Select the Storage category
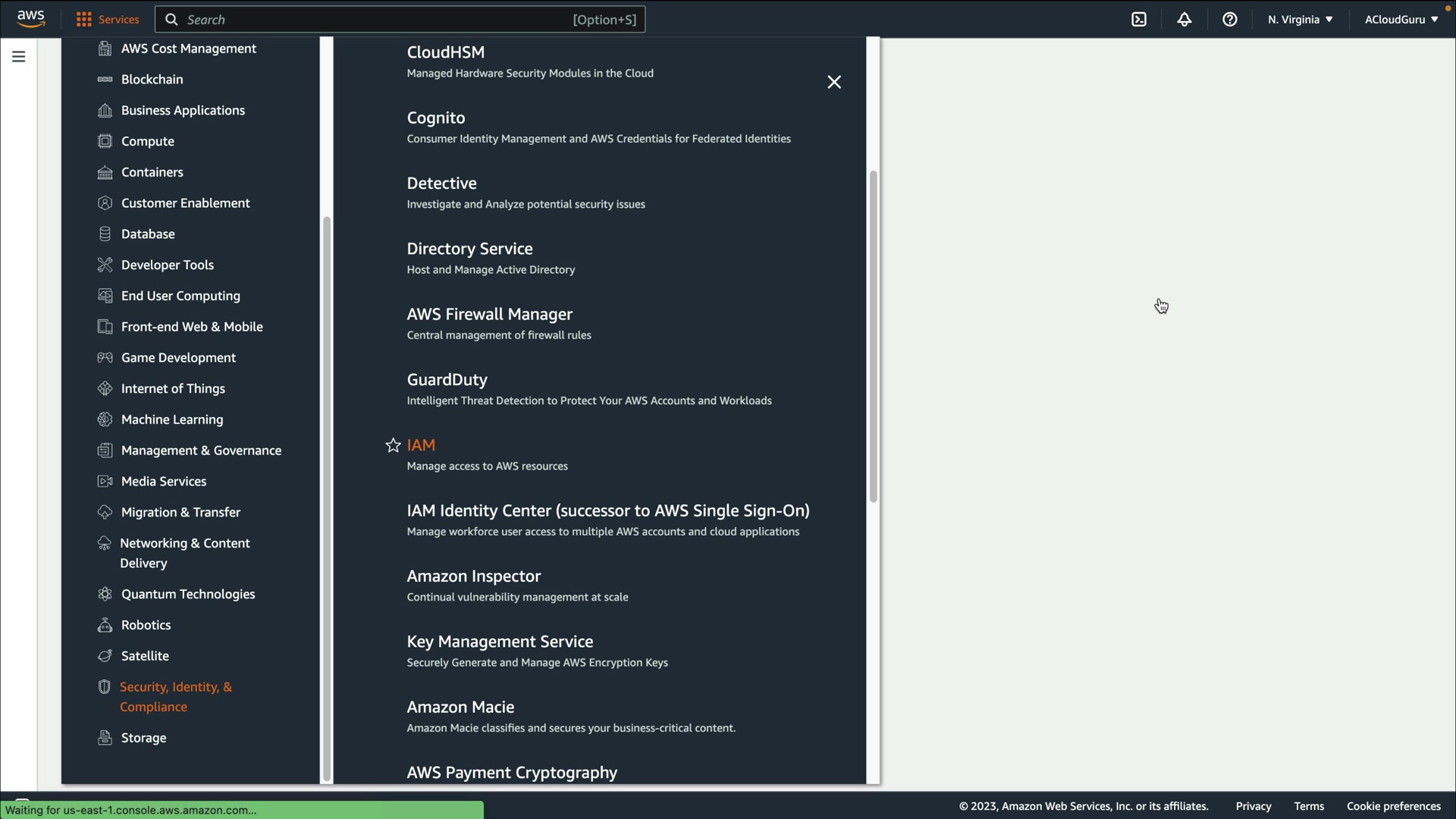The height and width of the screenshot is (819, 1456). pos(143,738)
